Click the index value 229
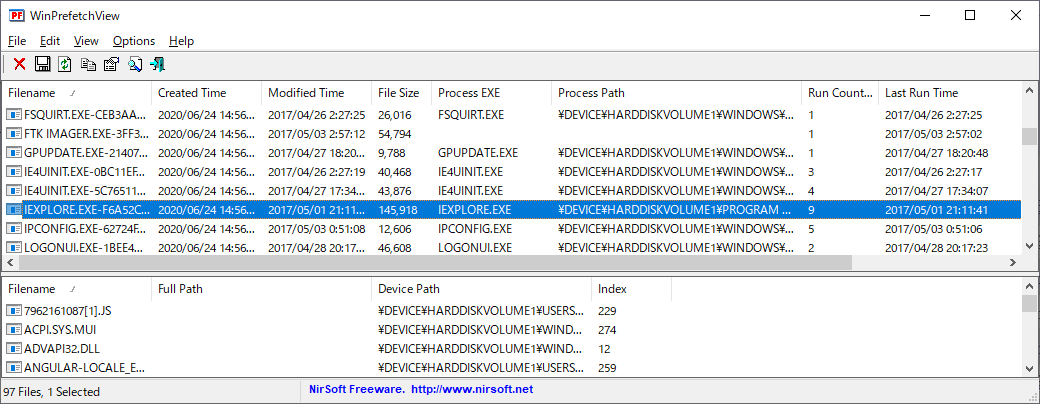Viewport: 1040px width, 404px height. (x=607, y=310)
